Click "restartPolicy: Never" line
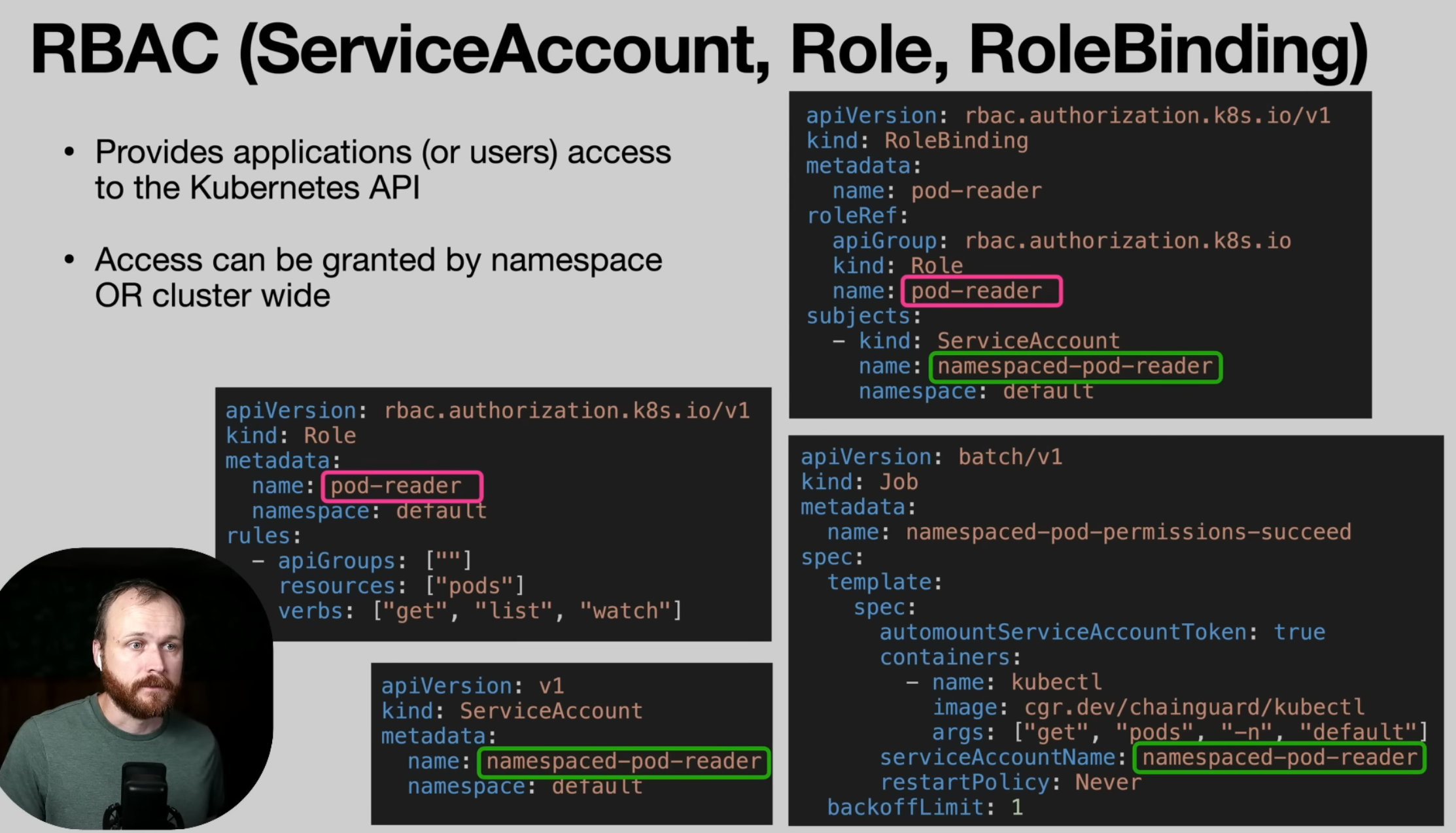Screen dimensions: 1456x833 tap(1011, 783)
